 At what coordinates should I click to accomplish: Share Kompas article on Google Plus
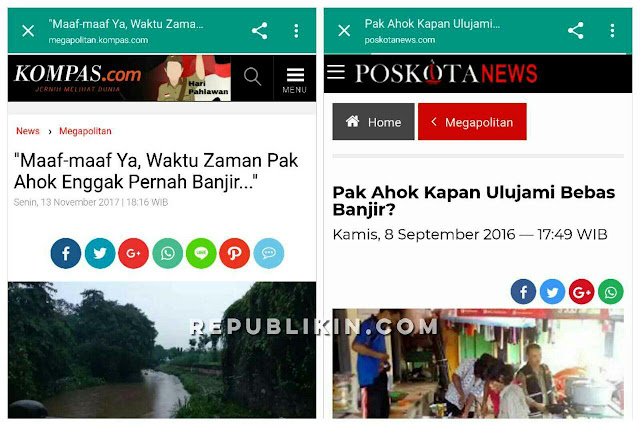click(x=133, y=253)
